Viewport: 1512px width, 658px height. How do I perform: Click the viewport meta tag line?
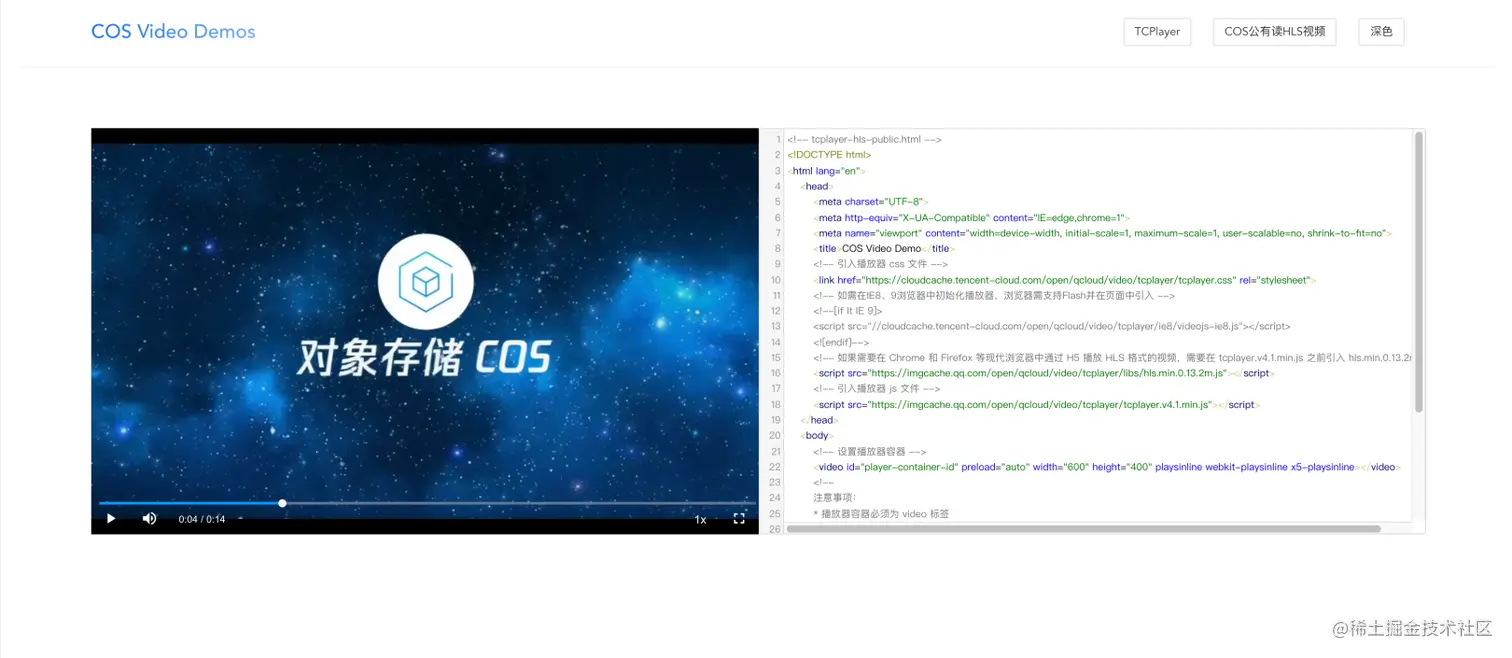point(1102,233)
